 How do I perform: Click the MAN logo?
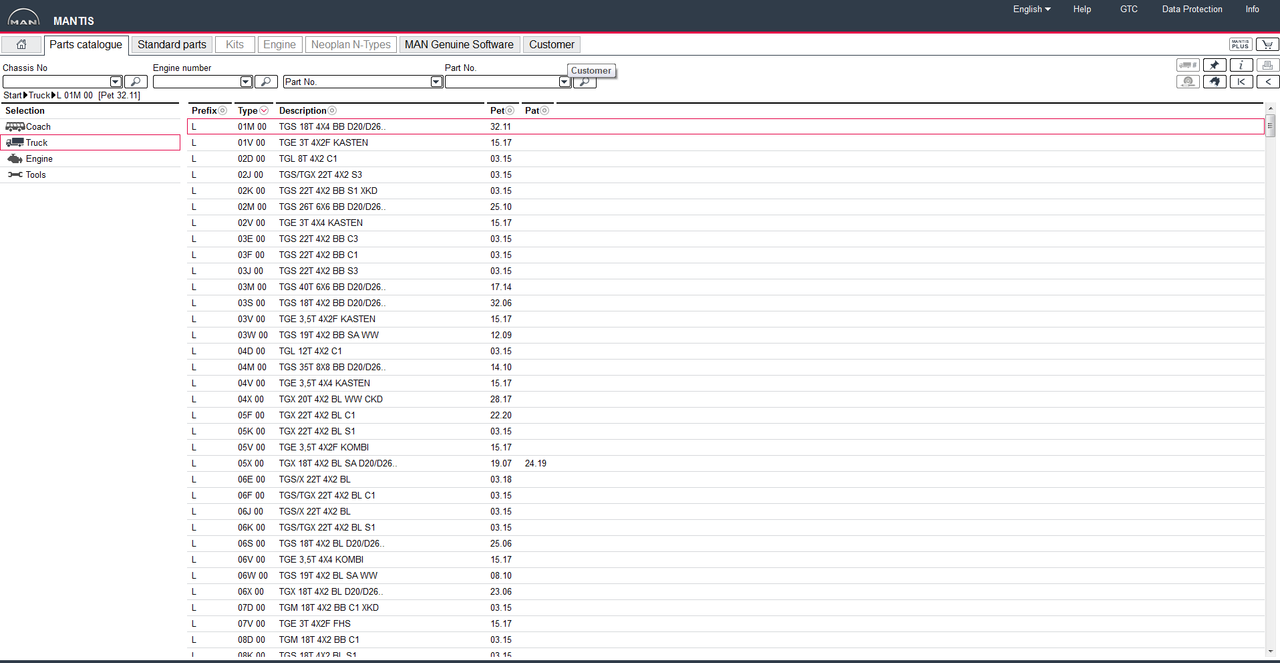24,16
